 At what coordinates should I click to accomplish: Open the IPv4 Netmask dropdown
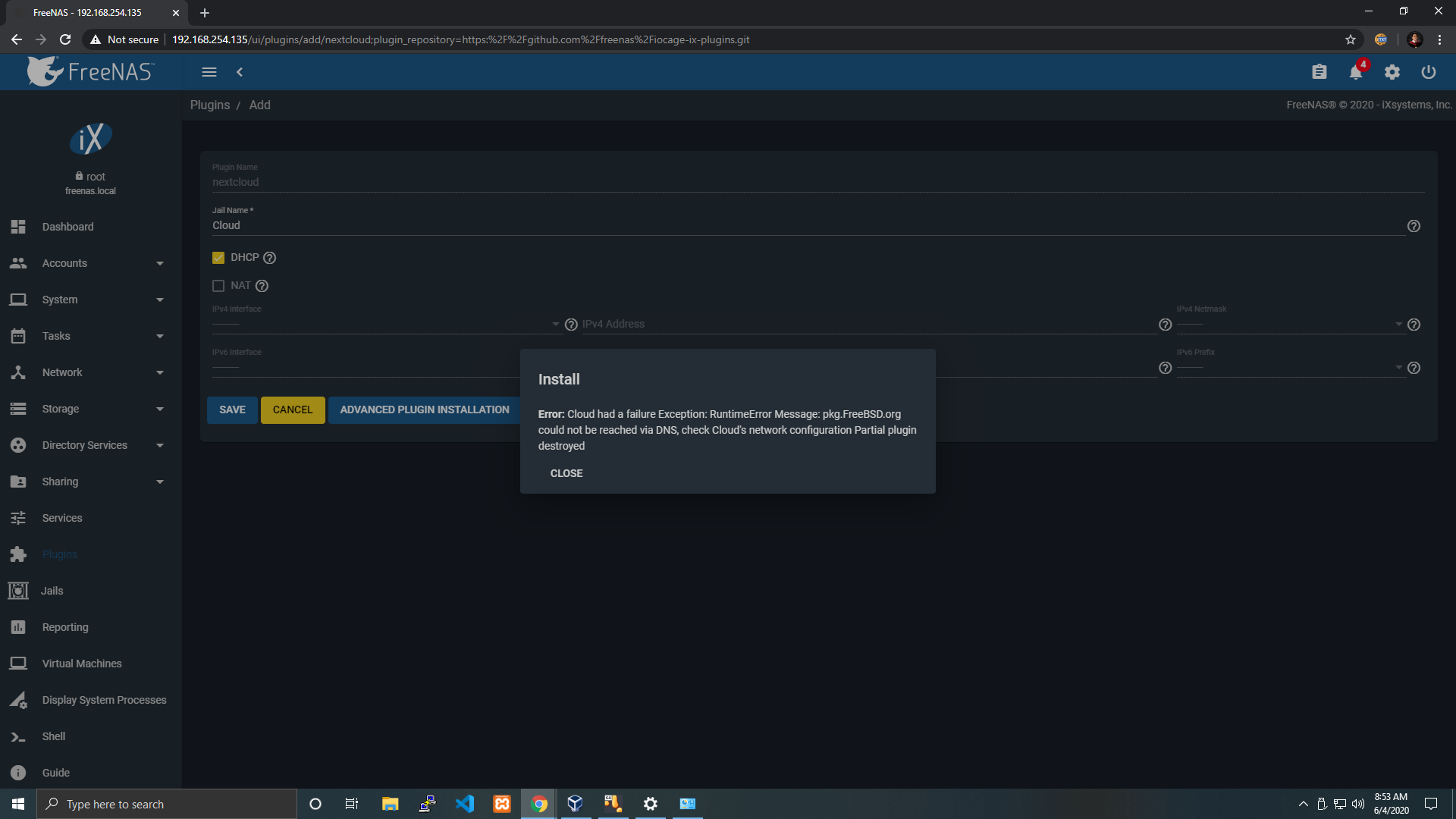tap(1289, 325)
